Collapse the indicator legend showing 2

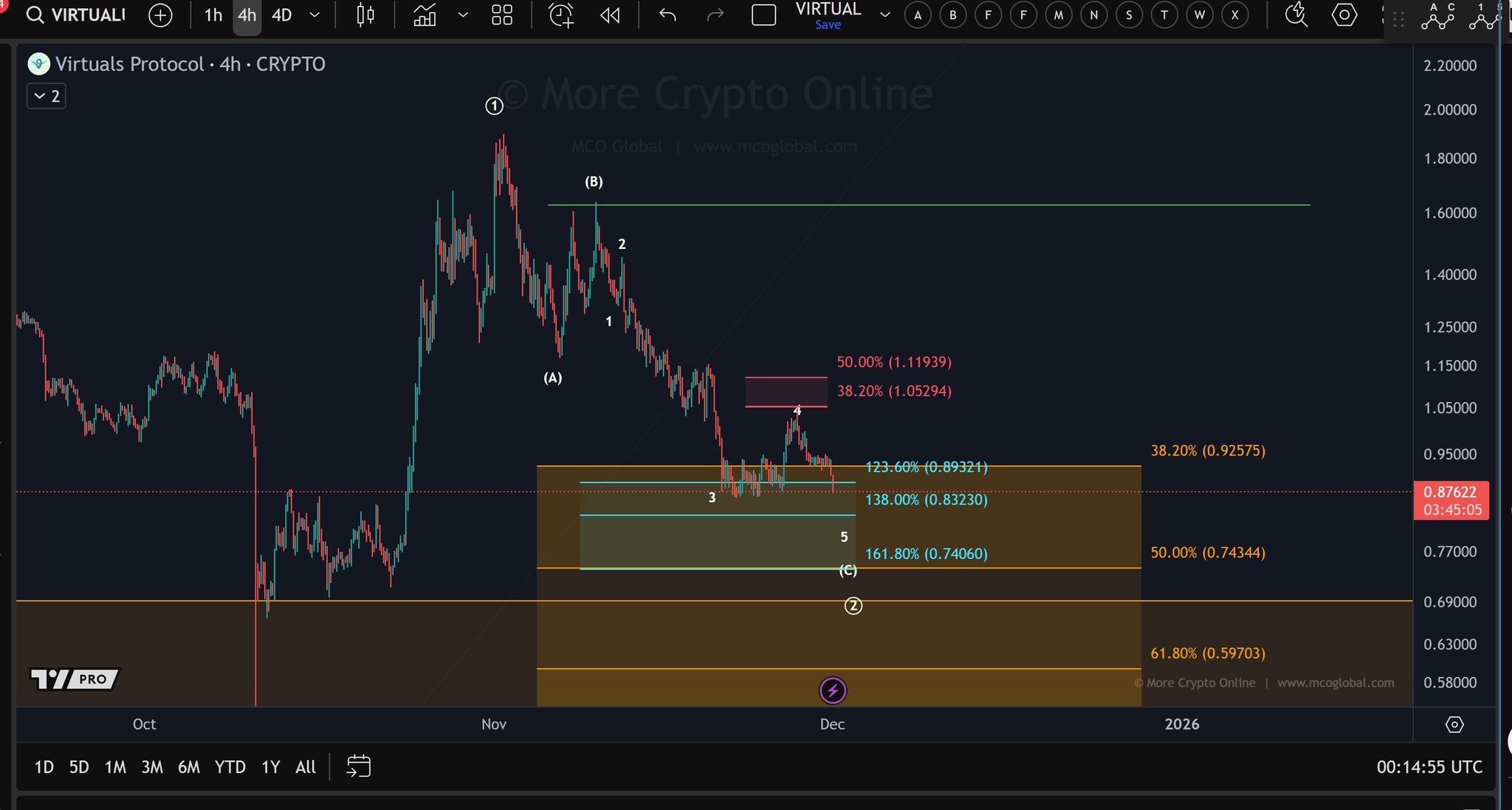coord(47,96)
